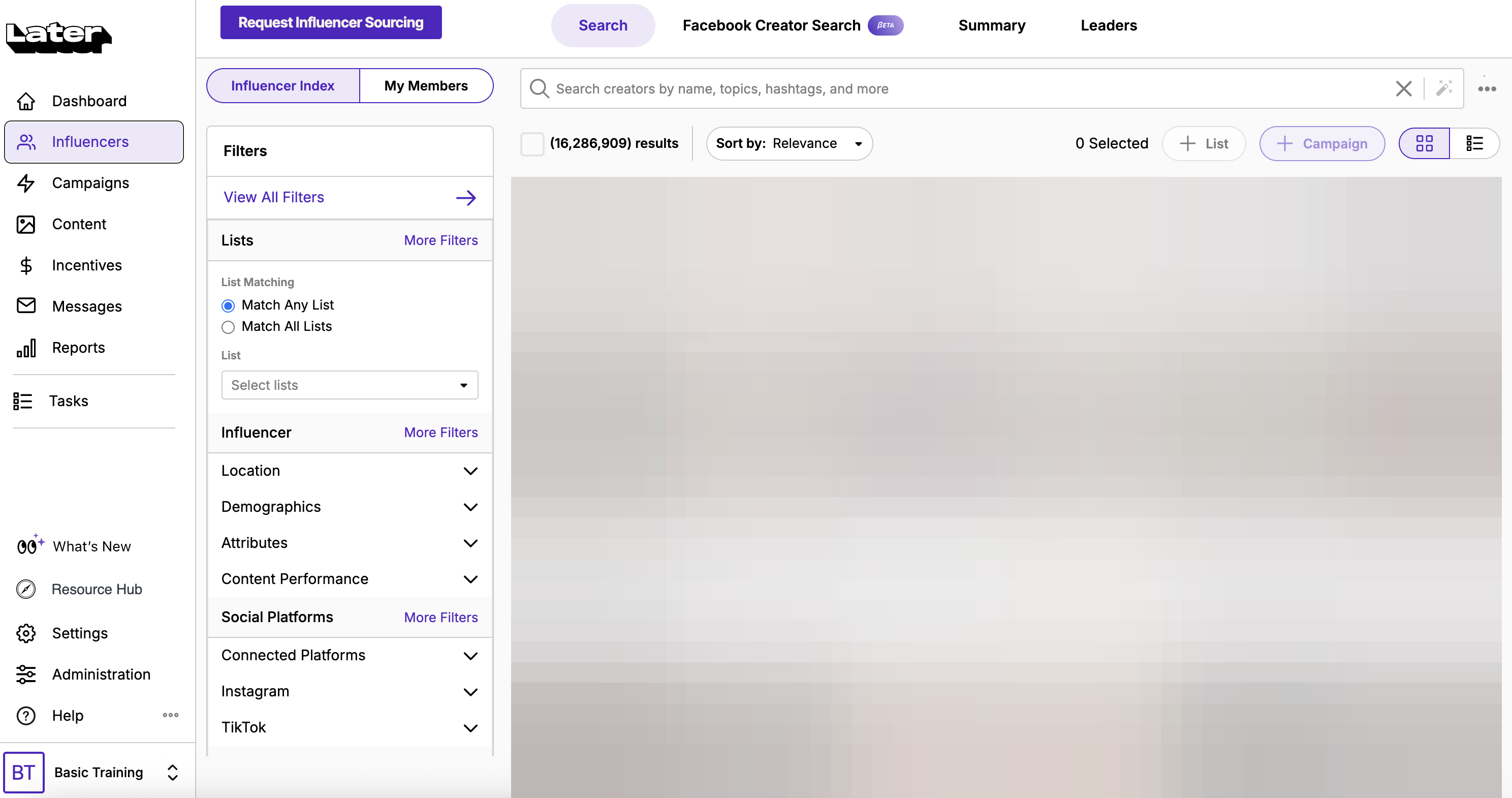
Task: Click the View All Filters arrow icon
Action: click(466, 198)
